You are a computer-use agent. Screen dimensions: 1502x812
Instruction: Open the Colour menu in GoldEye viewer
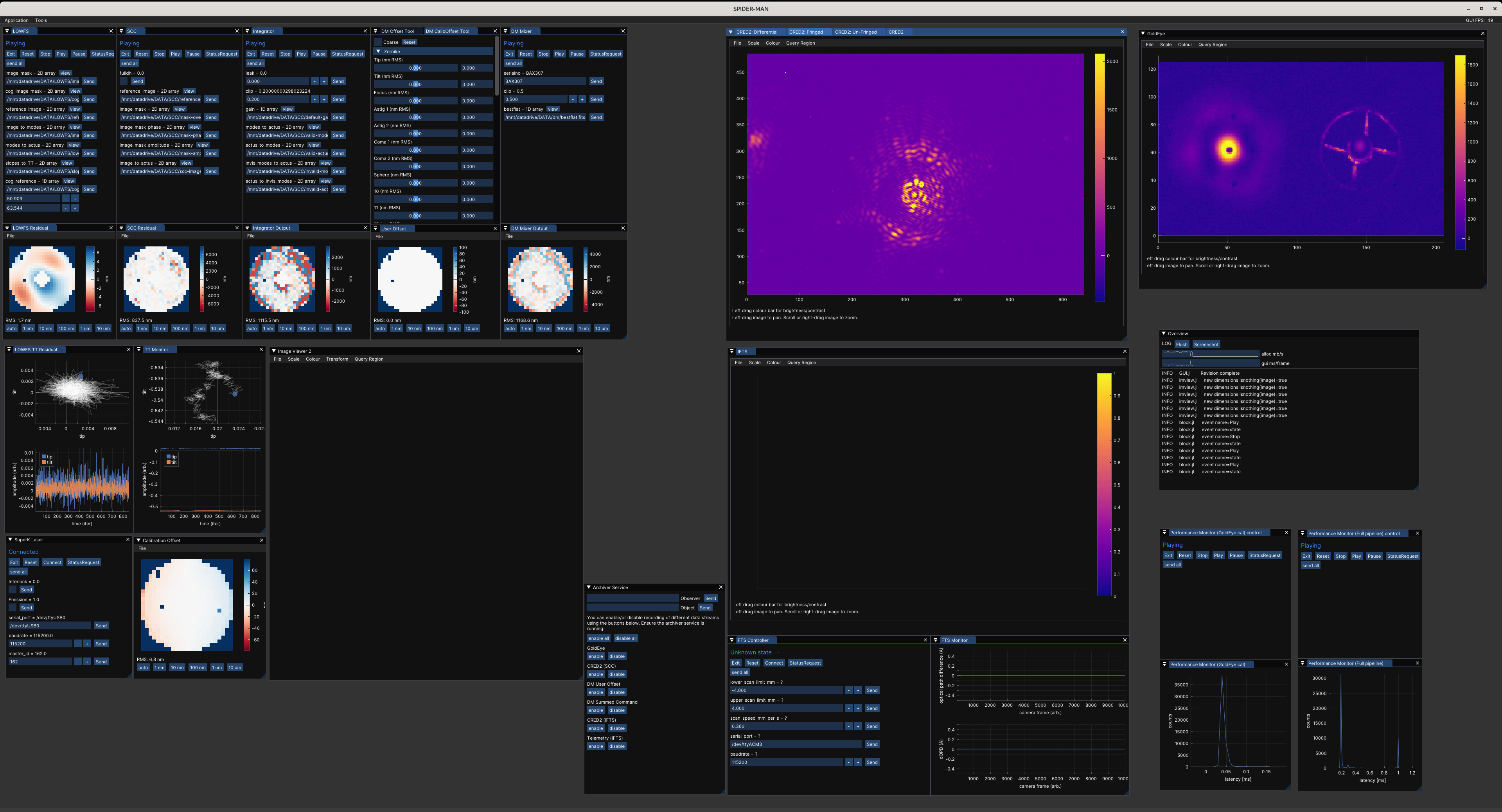(x=1185, y=45)
